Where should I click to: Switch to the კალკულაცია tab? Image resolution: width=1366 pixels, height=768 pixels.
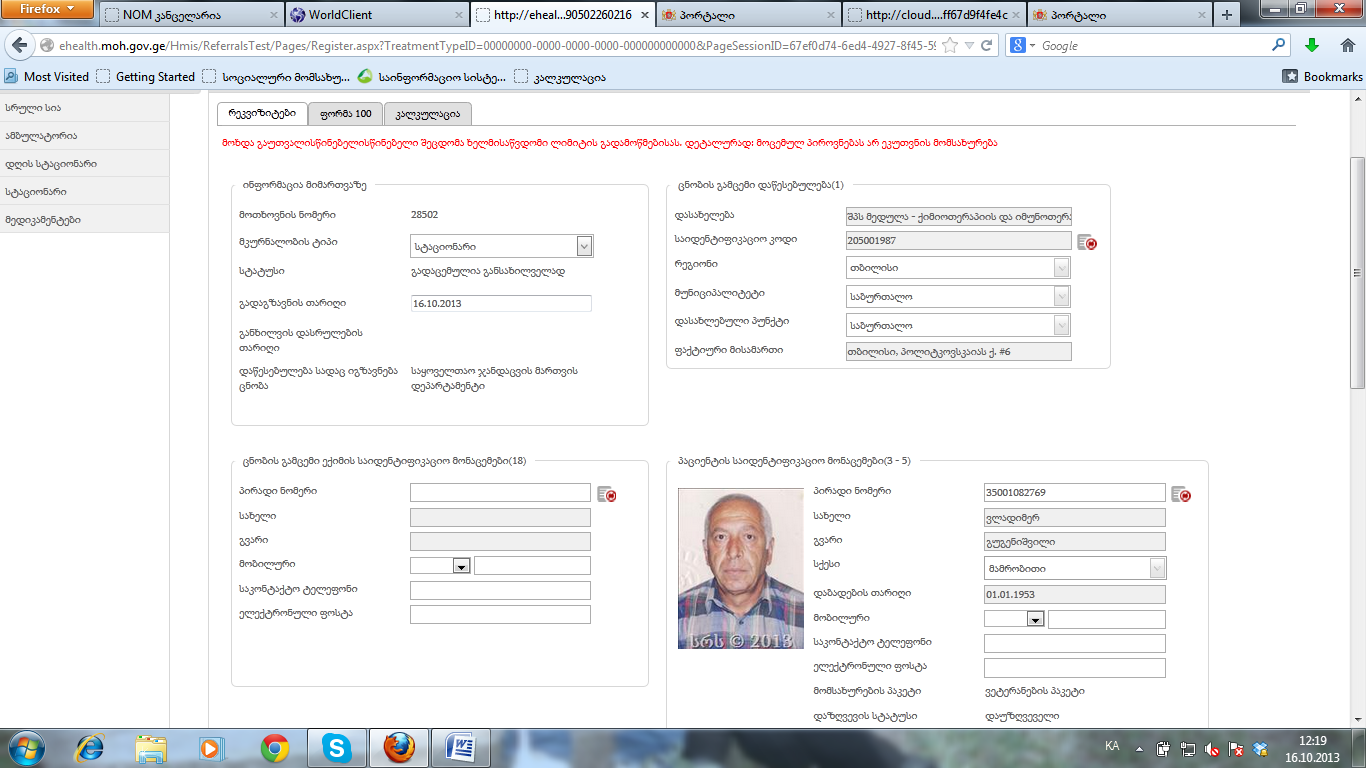coord(427,114)
